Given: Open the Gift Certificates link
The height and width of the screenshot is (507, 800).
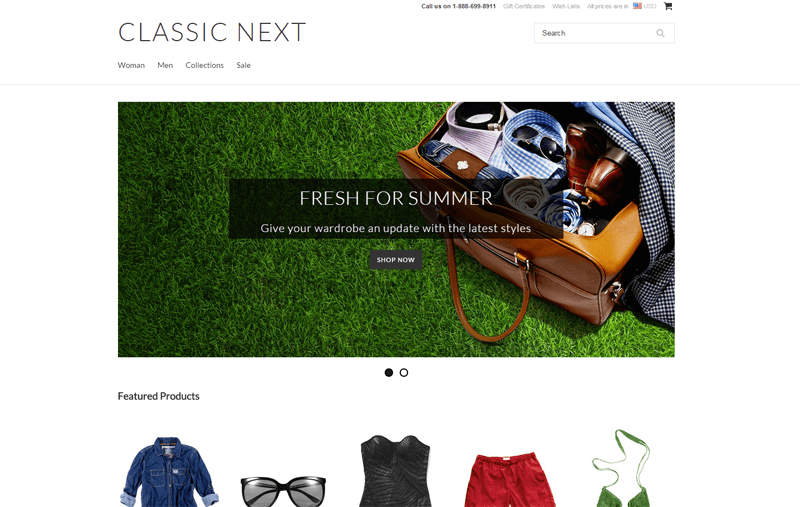Looking at the screenshot, I should point(523,6).
